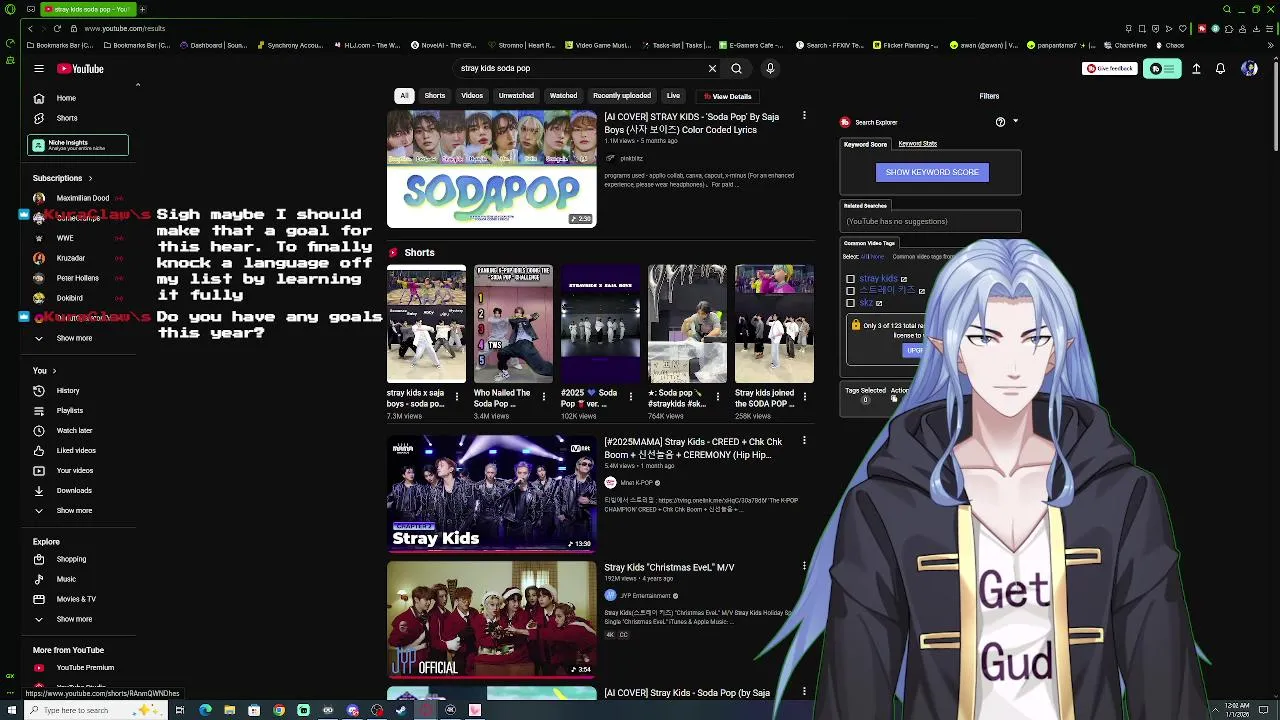Open the 'You' section chevron
Screen dimensions: 1280x720
pos(54,371)
